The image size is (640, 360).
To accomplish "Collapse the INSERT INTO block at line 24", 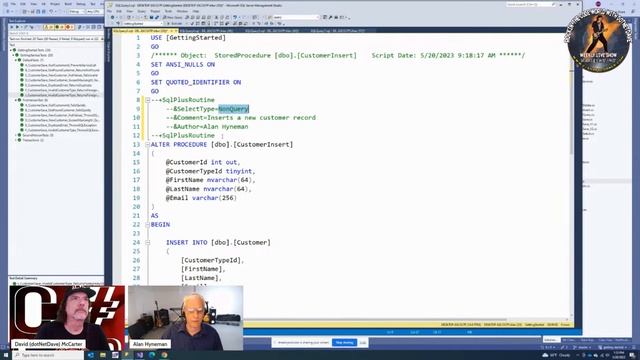I will pos(148,242).
